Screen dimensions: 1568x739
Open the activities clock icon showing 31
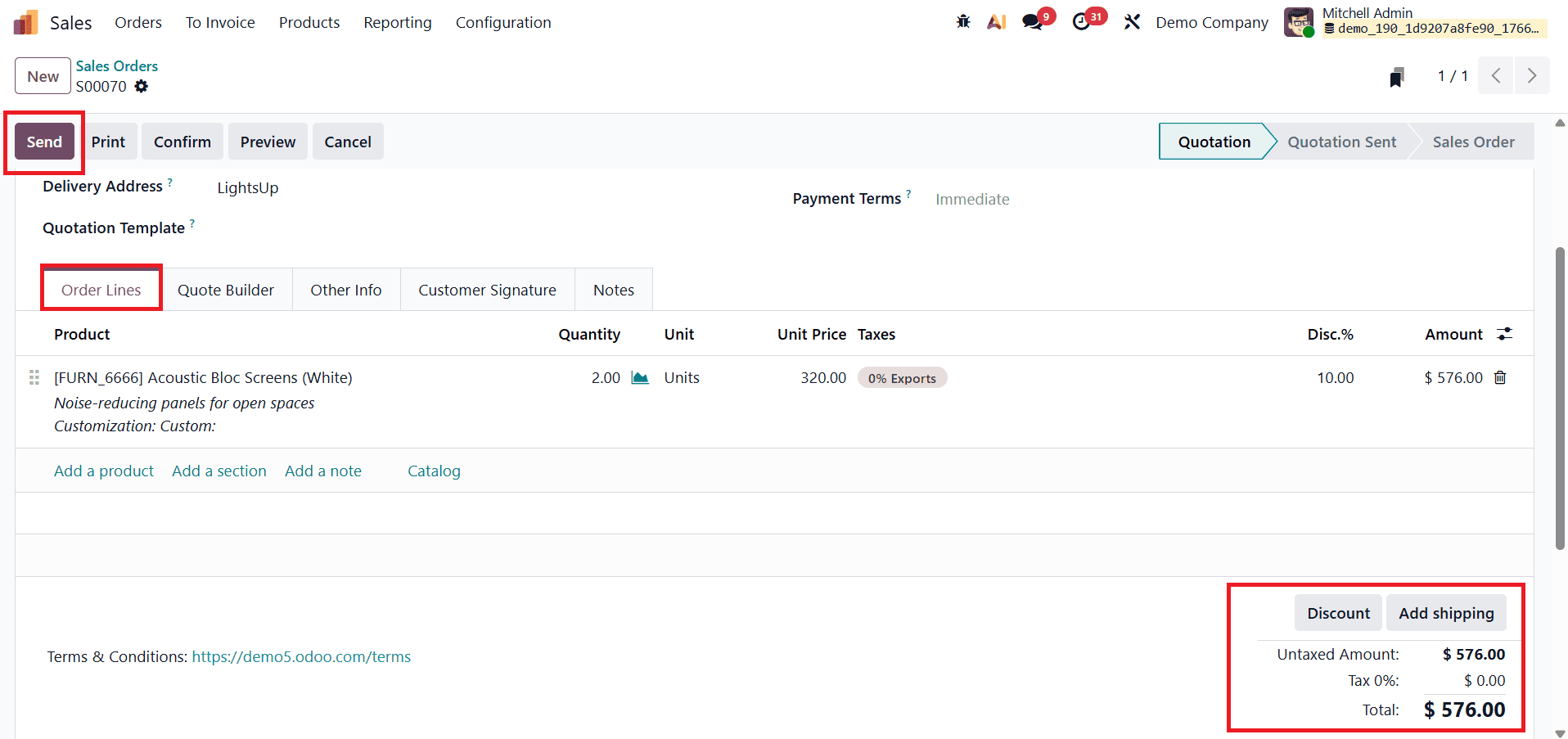pos(1082,21)
